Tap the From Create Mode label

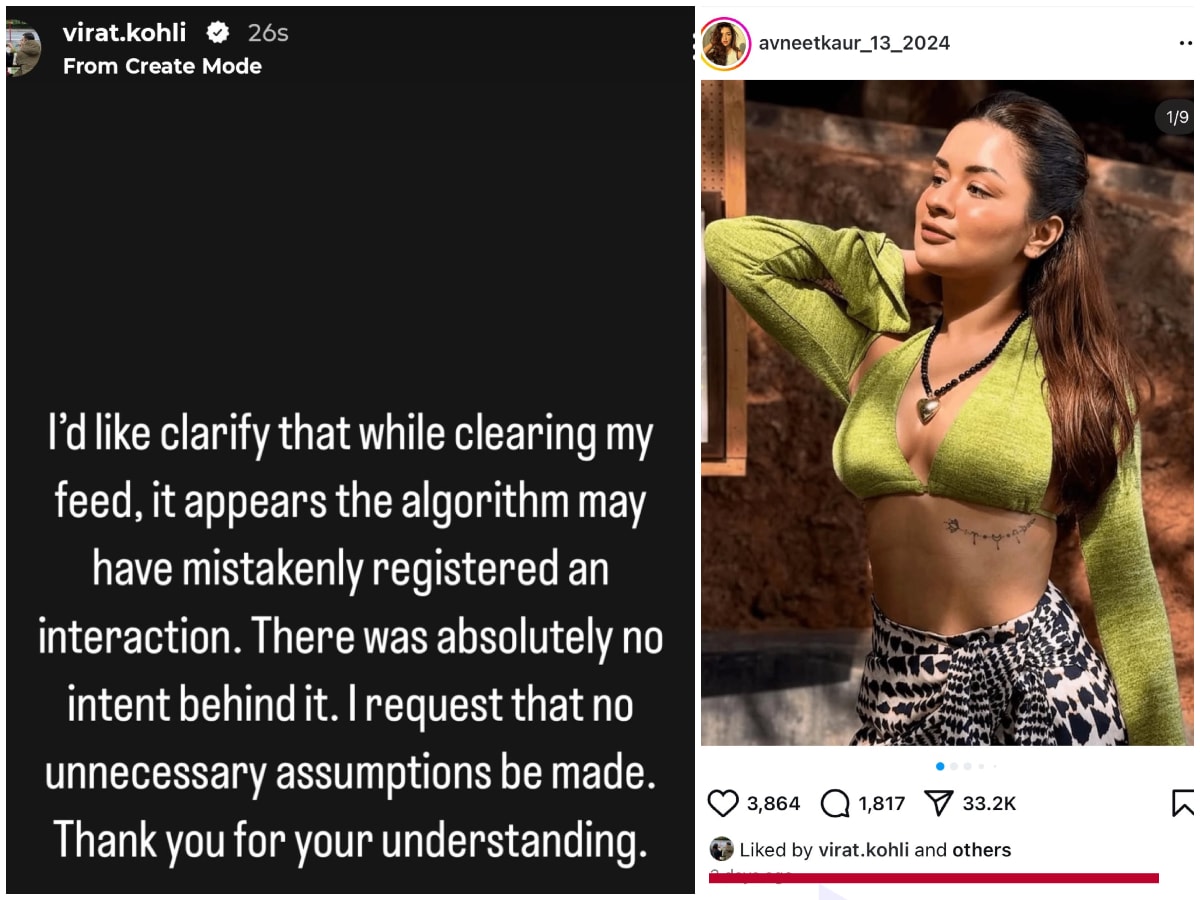162,66
